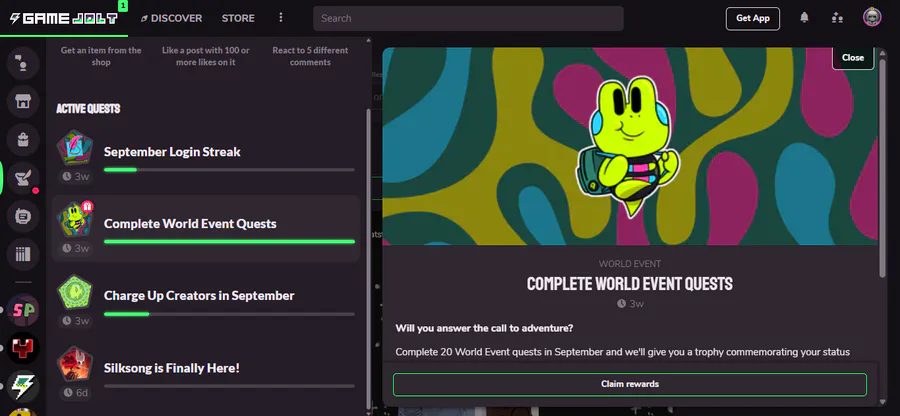
Task: Click the WORLD EVENT label
Action: point(630,264)
